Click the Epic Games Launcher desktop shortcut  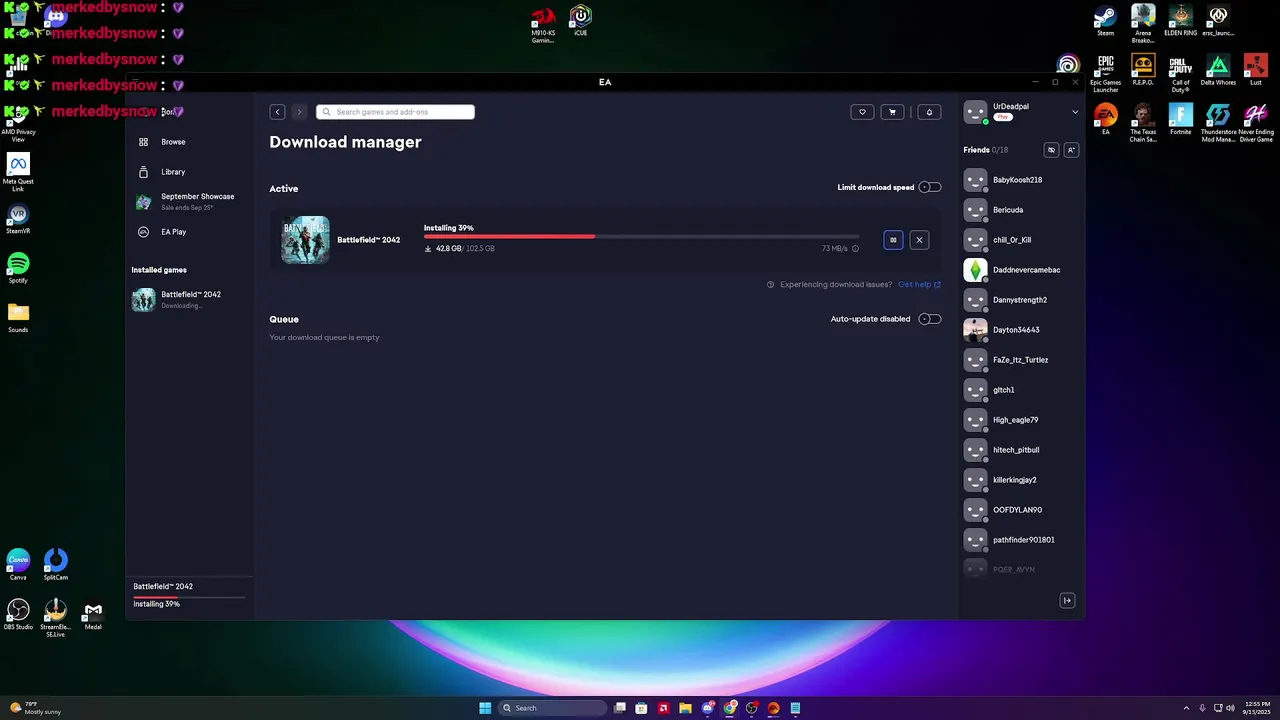[x=1105, y=72]
